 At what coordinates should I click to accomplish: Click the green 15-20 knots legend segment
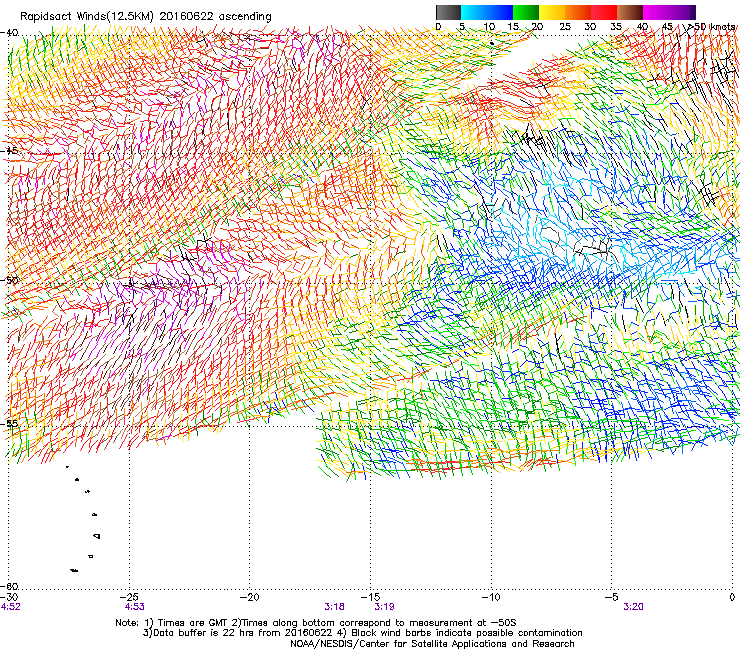click(x=526, y=12)
